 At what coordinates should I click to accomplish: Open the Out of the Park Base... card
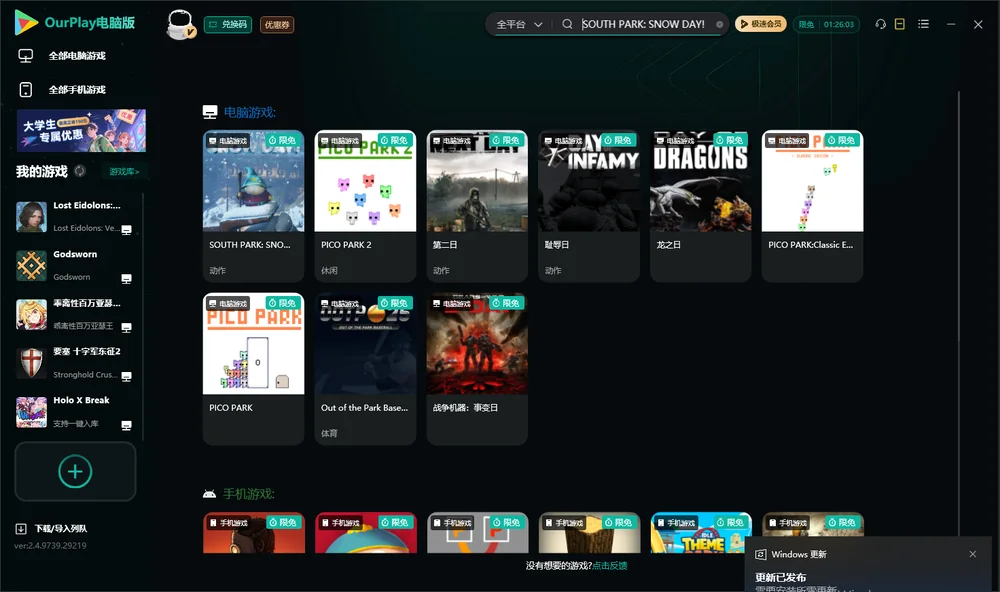(365, 369)
